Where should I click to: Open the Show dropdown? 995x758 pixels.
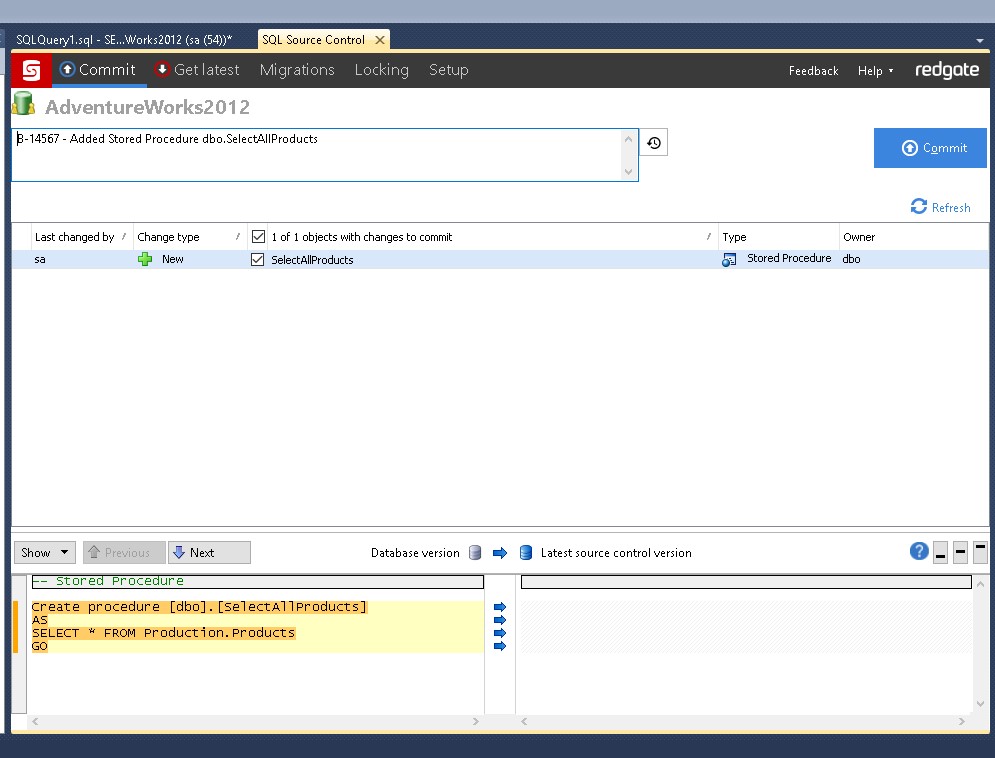pyautogui.click(x=45, y=552)
